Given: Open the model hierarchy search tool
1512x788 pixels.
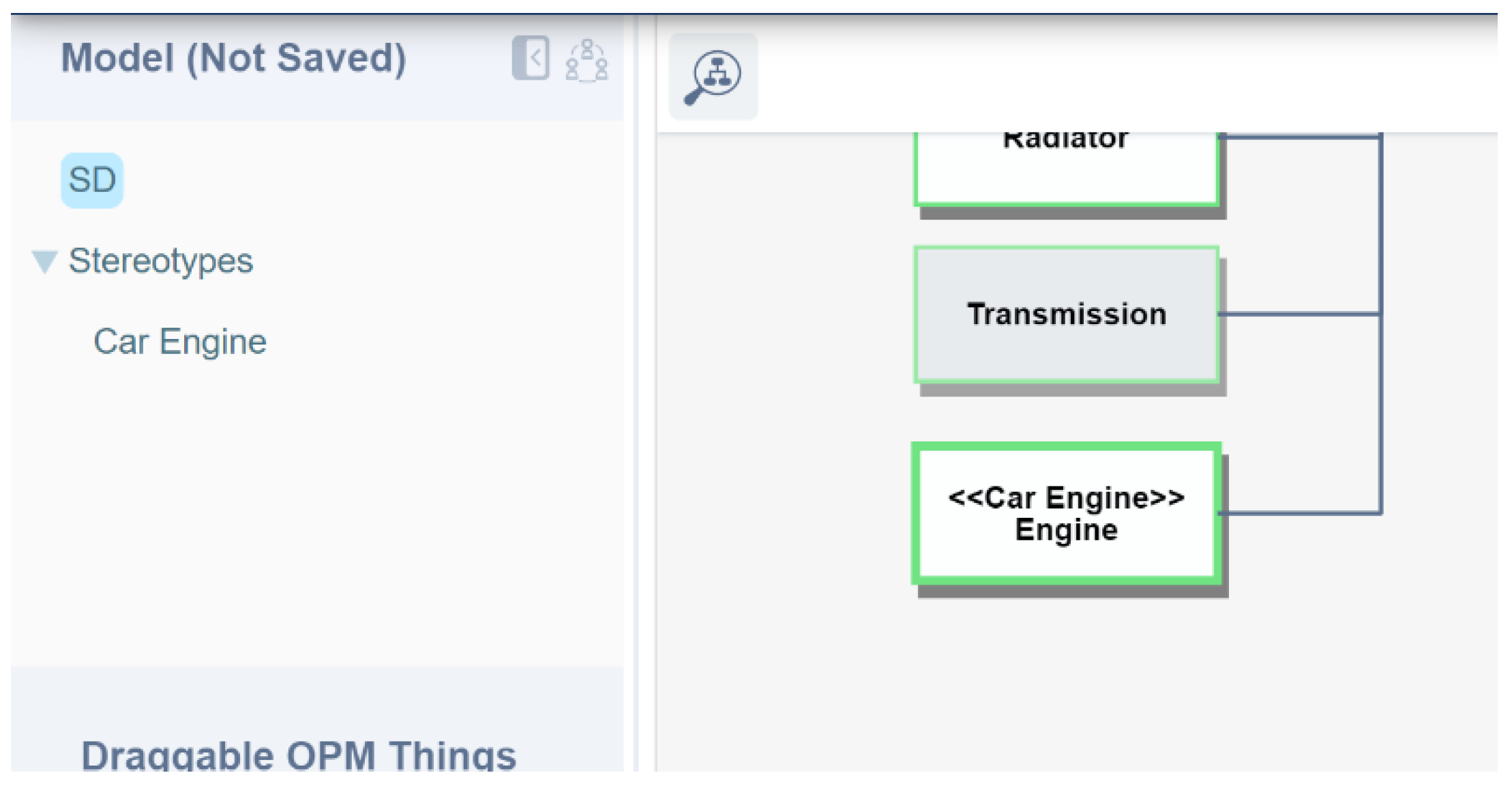Looking at the screenshot, I should click(713, 76).
